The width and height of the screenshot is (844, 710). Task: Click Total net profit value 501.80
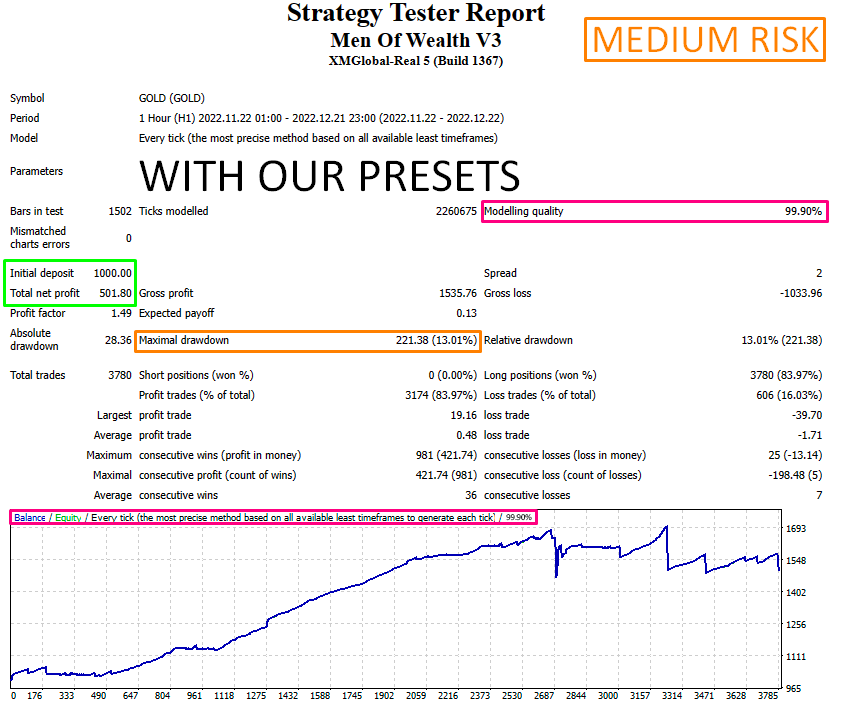(115, 293)
